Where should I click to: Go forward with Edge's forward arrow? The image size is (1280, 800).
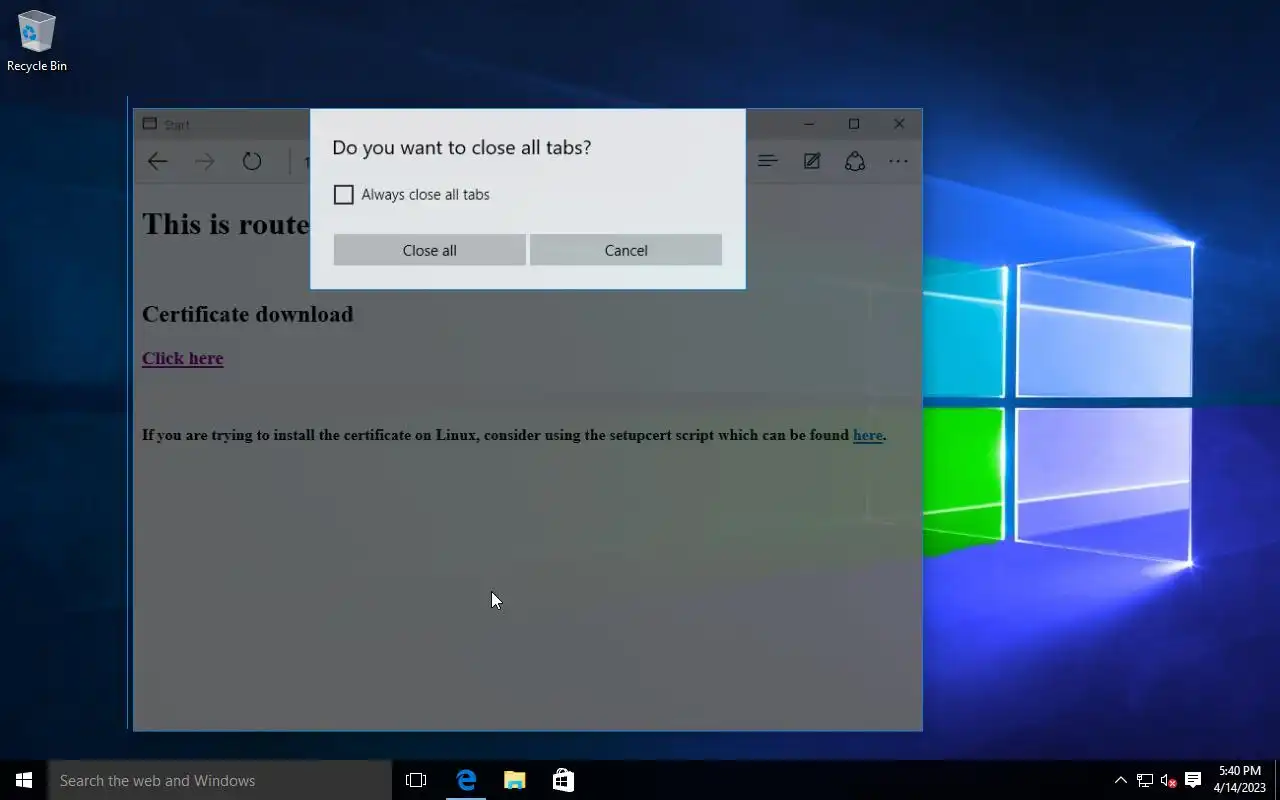tap(204, 161)
